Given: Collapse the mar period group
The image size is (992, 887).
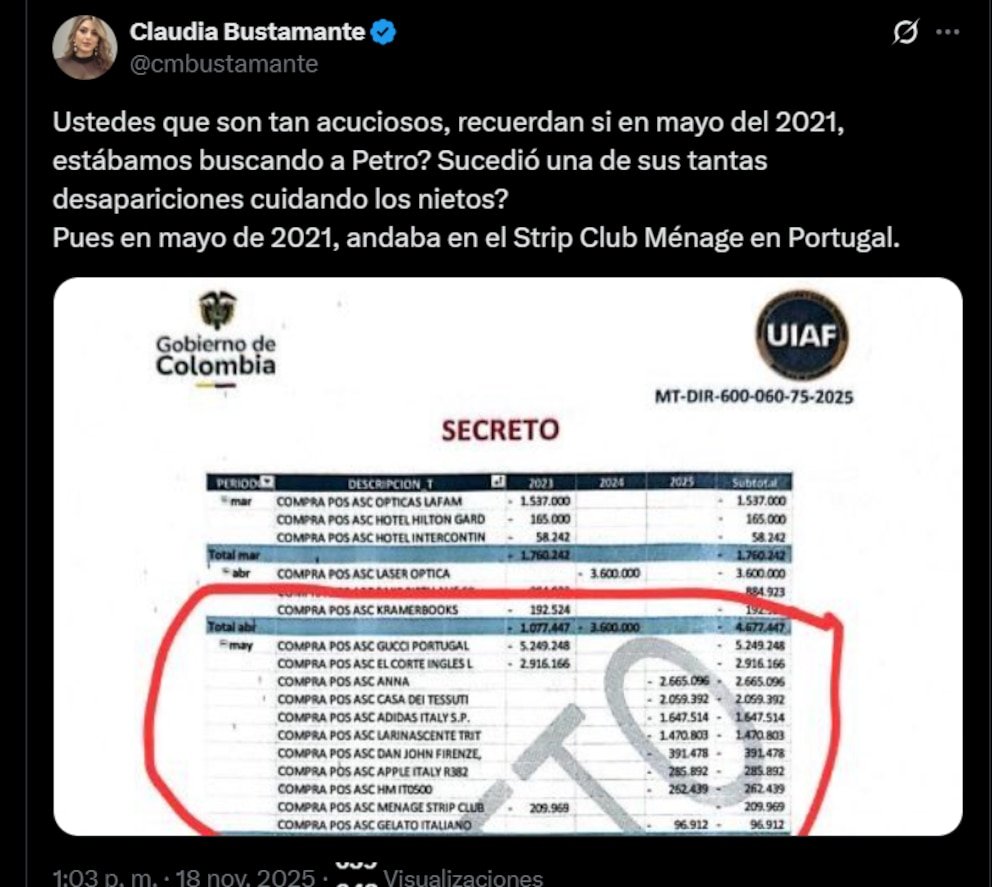Looking at the screenshot, I should pos(224,500).
